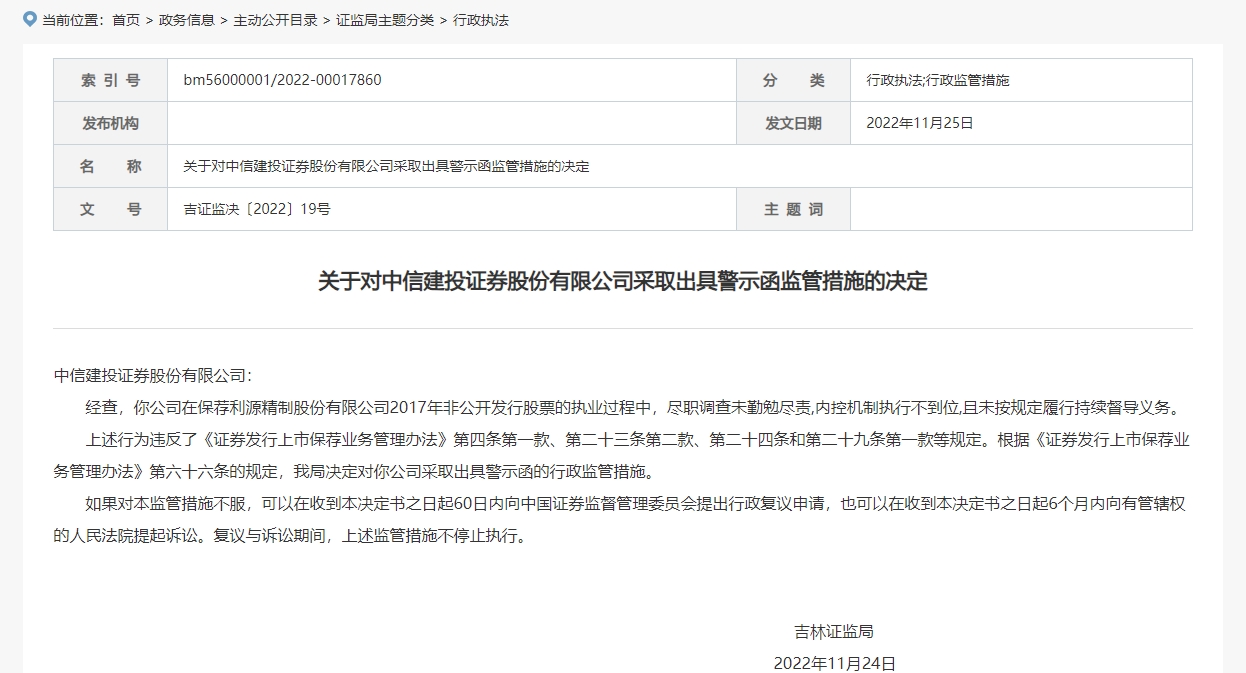Click the 文号 label cell
Image resolution: width=1246 pixels, height=673 pixels.
coord(110,209)
